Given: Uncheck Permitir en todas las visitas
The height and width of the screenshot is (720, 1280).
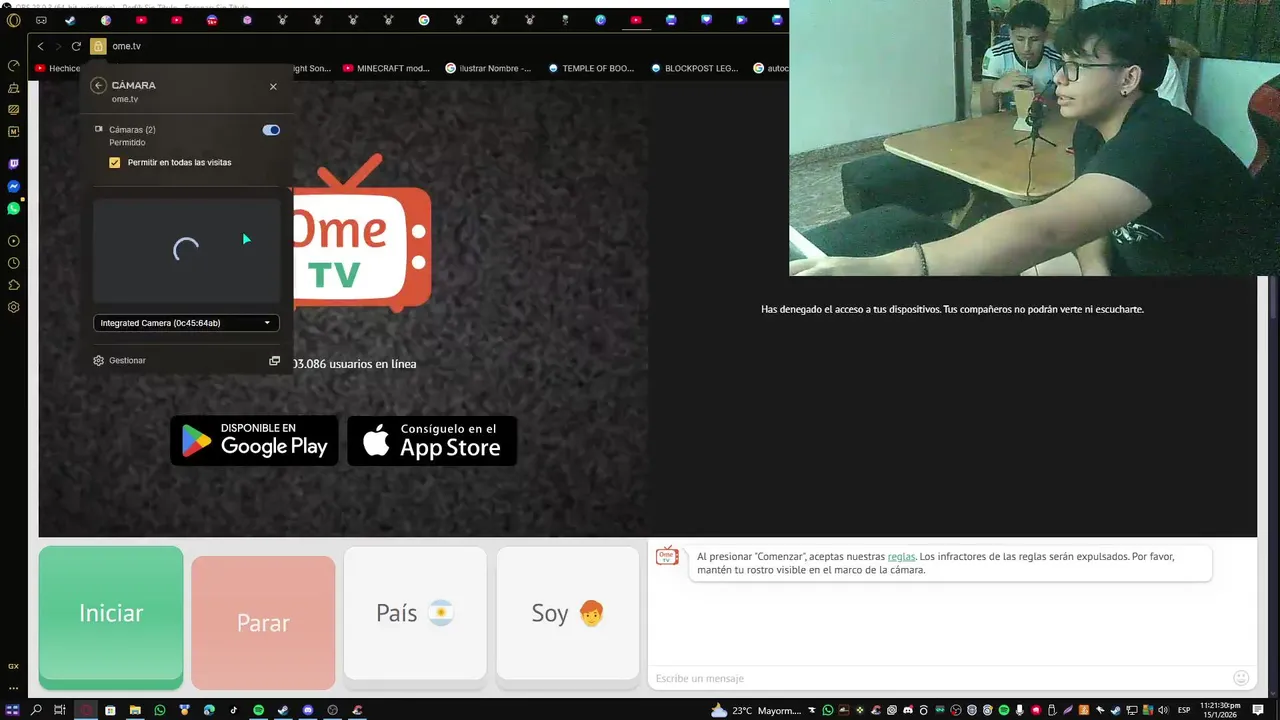Looking at the screenshot, I should tap(115, 163).
